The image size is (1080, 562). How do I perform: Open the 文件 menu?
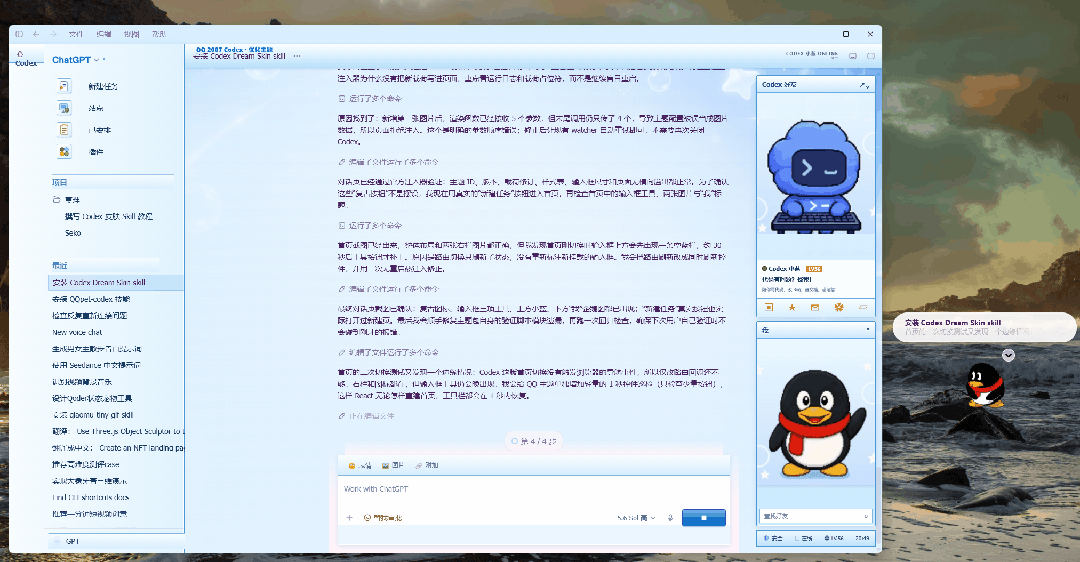pyautogui.click(x=75, y=34)
